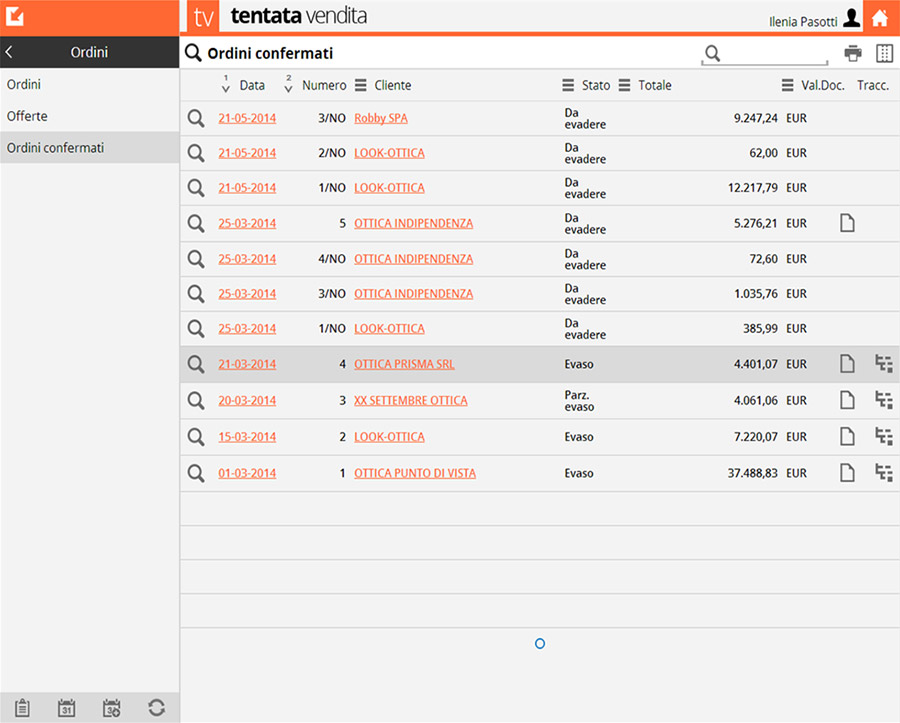Open document icon for OTTICA PRISMA SRL order
The image size is (900, 723).
click(x=847, y=364)
